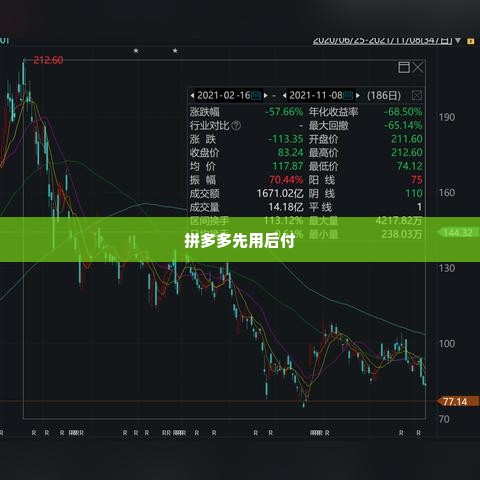Image resolution: width=480 pixels, height=480 pixels.
Task: Select the 117.87 均价 value
Action: [288, 166]
